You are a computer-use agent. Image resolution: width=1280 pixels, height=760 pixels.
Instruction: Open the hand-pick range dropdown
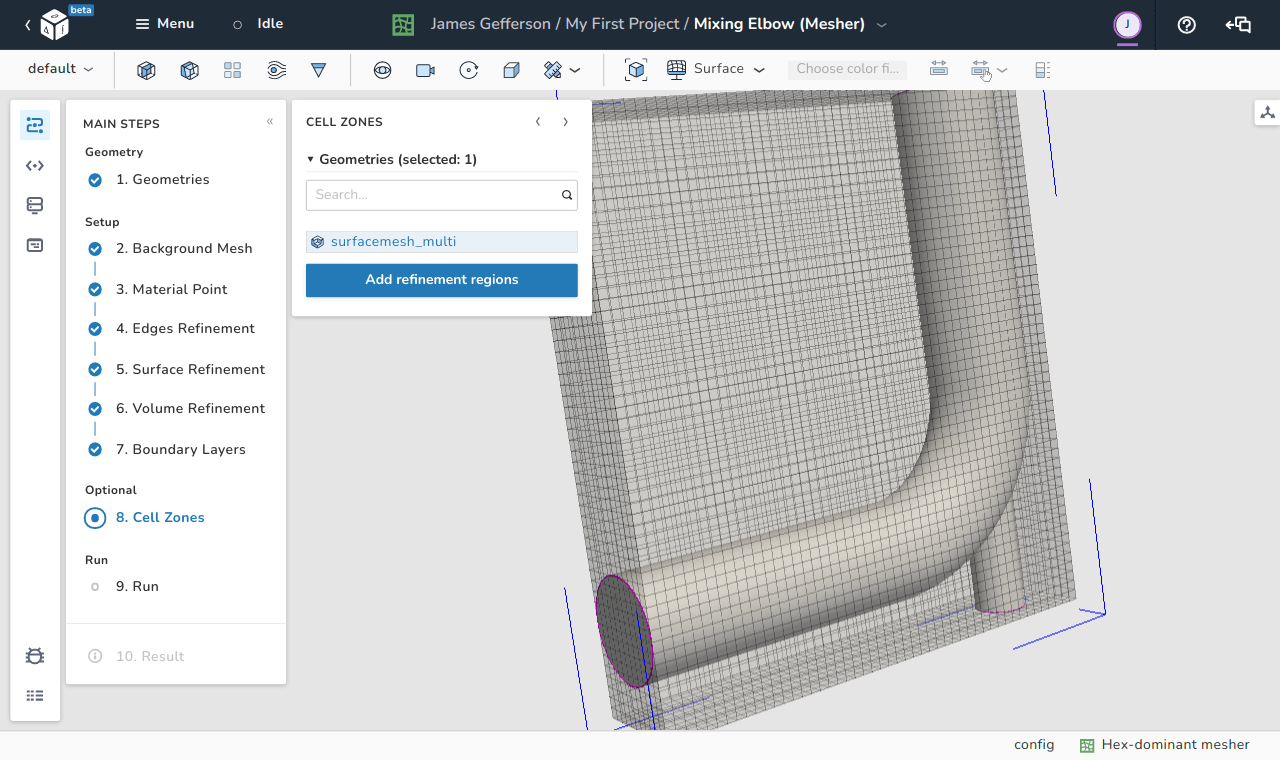988,70
